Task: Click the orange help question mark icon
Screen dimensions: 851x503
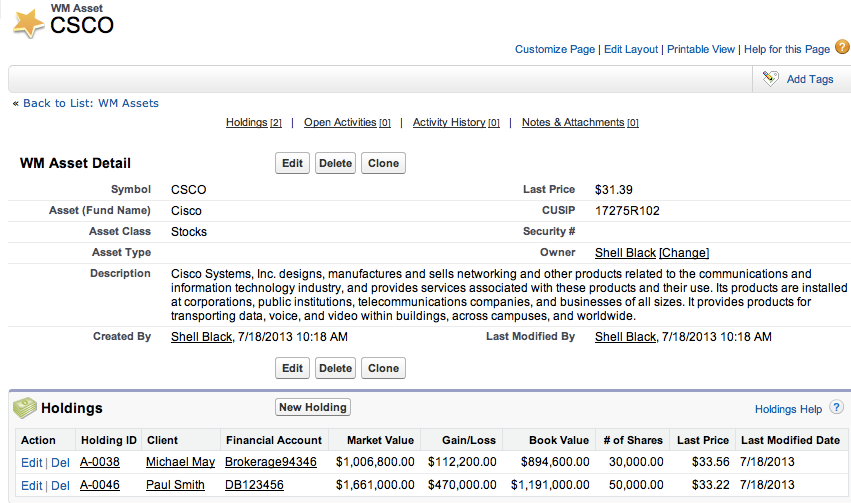Action: (x=842, y=47)
